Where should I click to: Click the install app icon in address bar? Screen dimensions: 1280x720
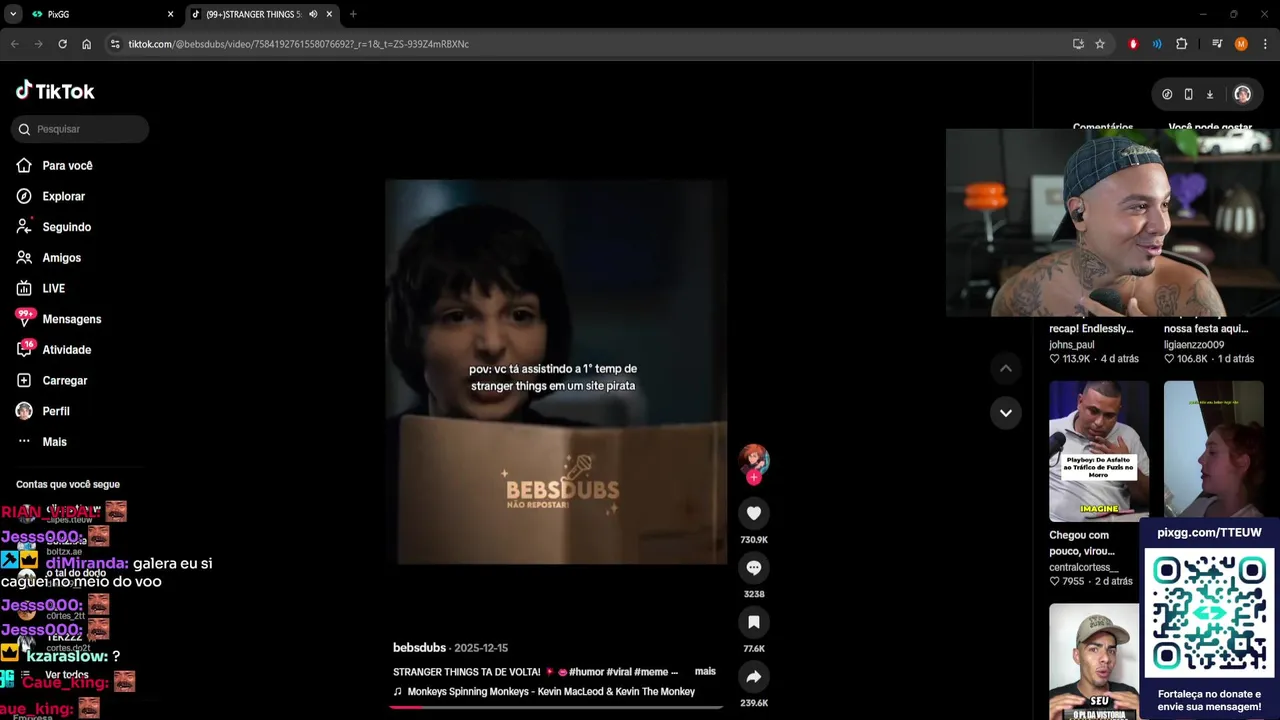point(1078,44)
